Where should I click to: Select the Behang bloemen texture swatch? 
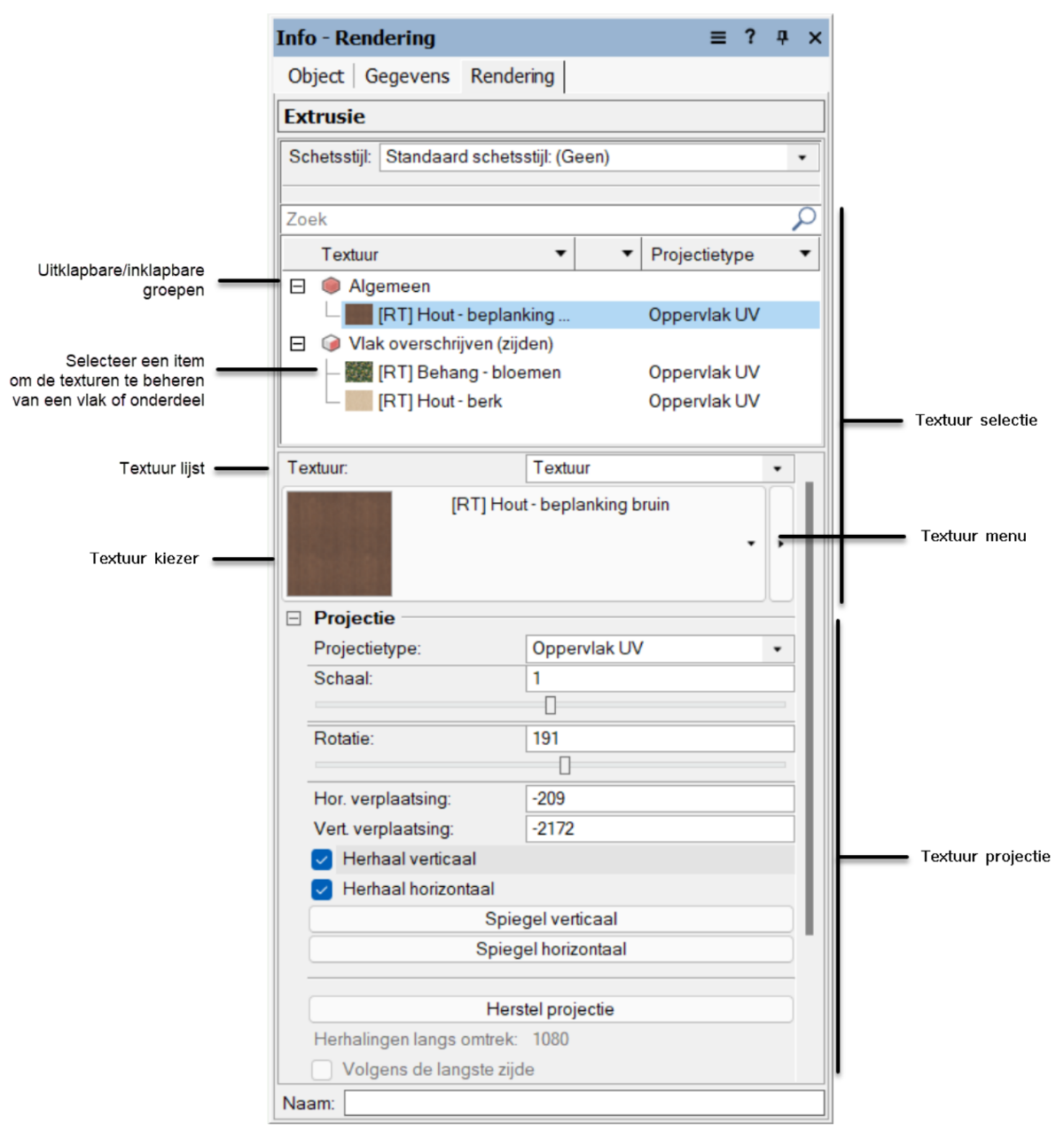pos(358,373)
